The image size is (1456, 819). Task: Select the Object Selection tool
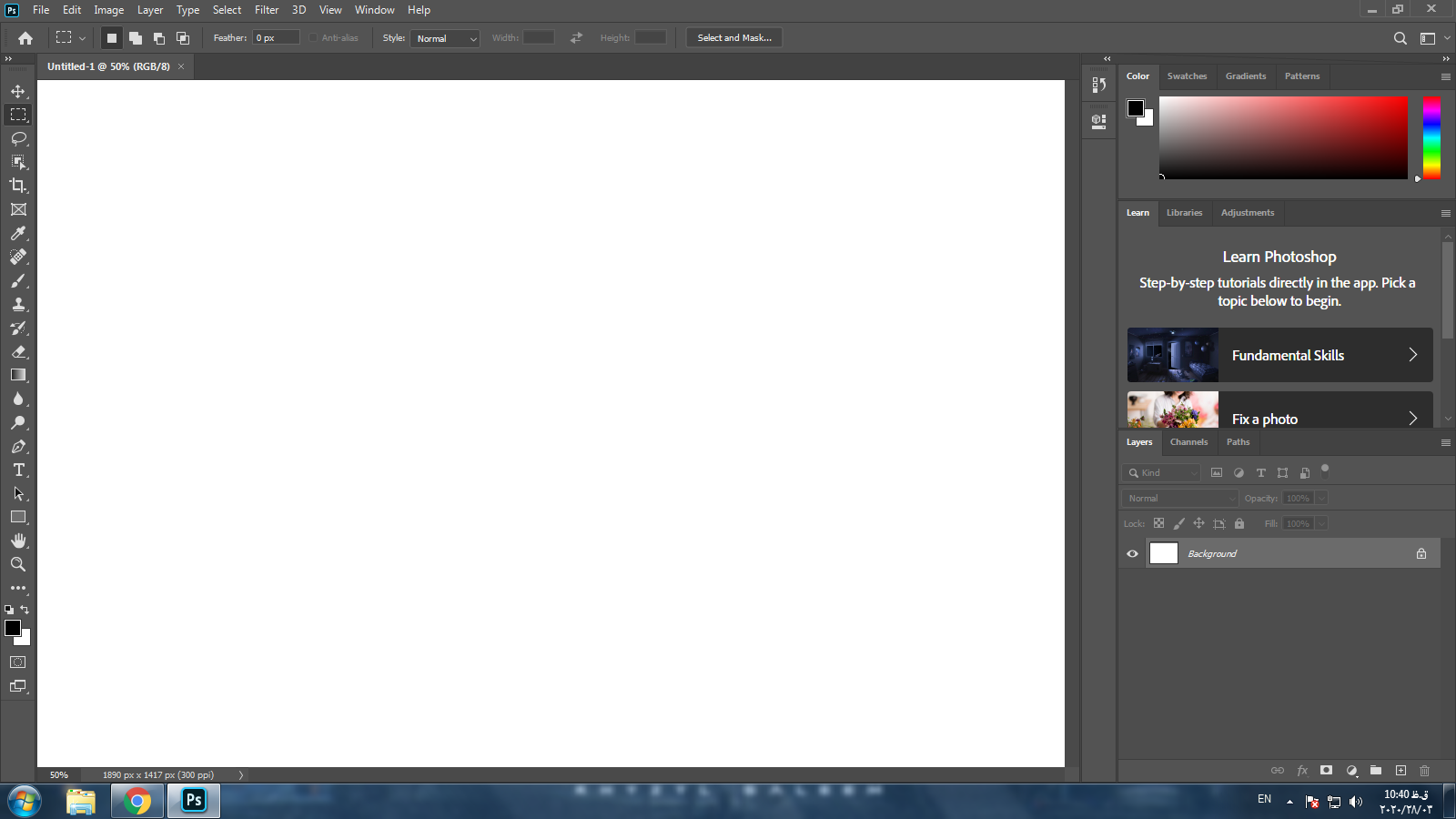pyautogui.click(x=18, y=162)
